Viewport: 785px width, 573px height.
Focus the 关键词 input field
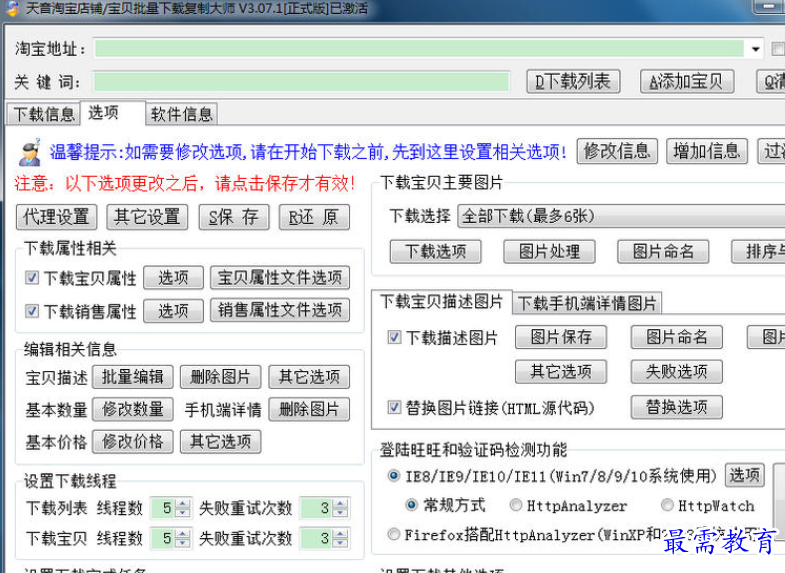click(x=301, y=82)
